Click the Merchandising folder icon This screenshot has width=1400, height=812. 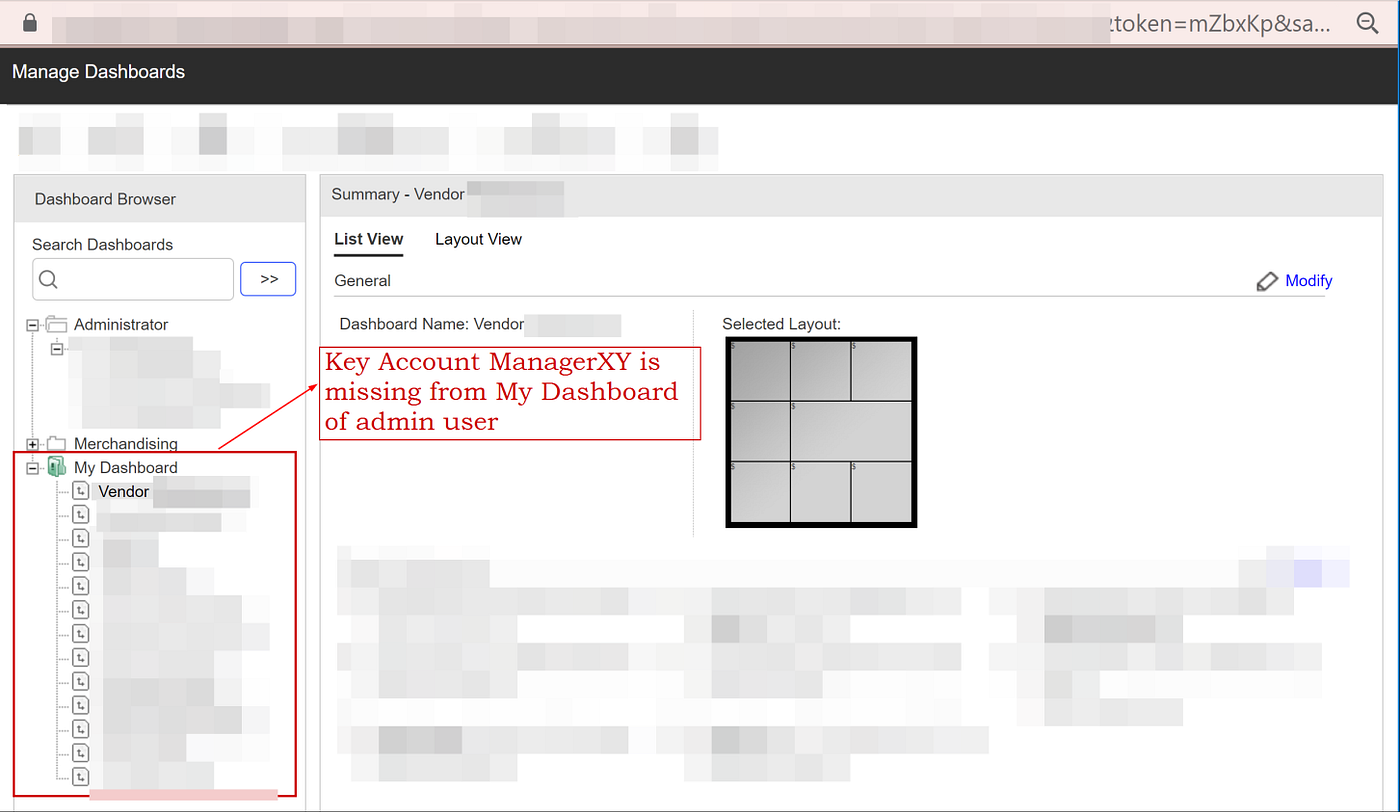click(x=59, y=444)
